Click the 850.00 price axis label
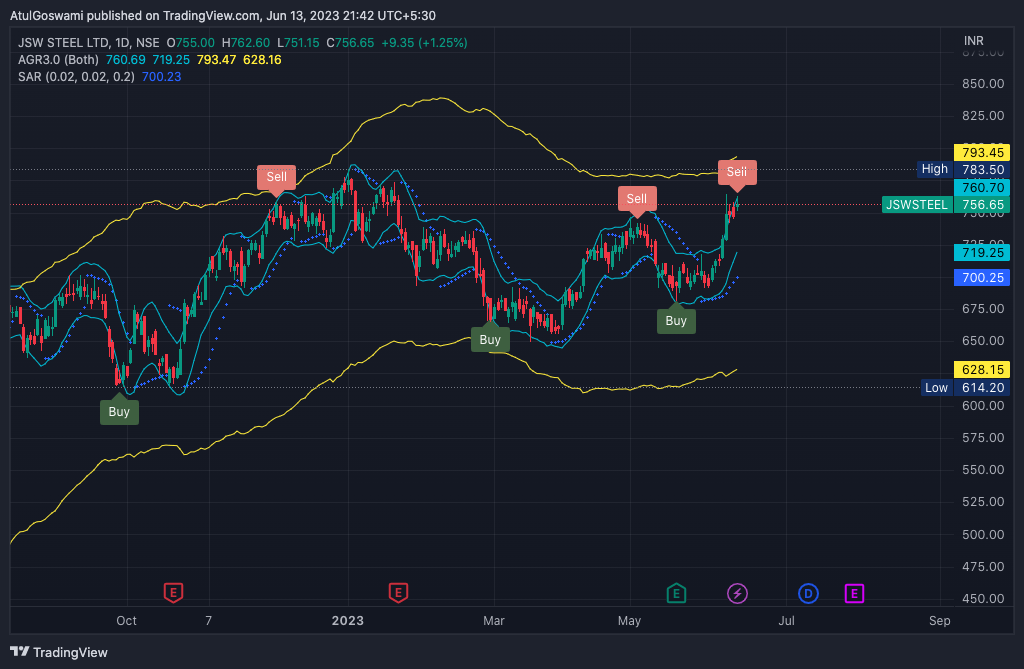Image resolution: width=1024 pixels, height=669 pixels. click(983, 84)
